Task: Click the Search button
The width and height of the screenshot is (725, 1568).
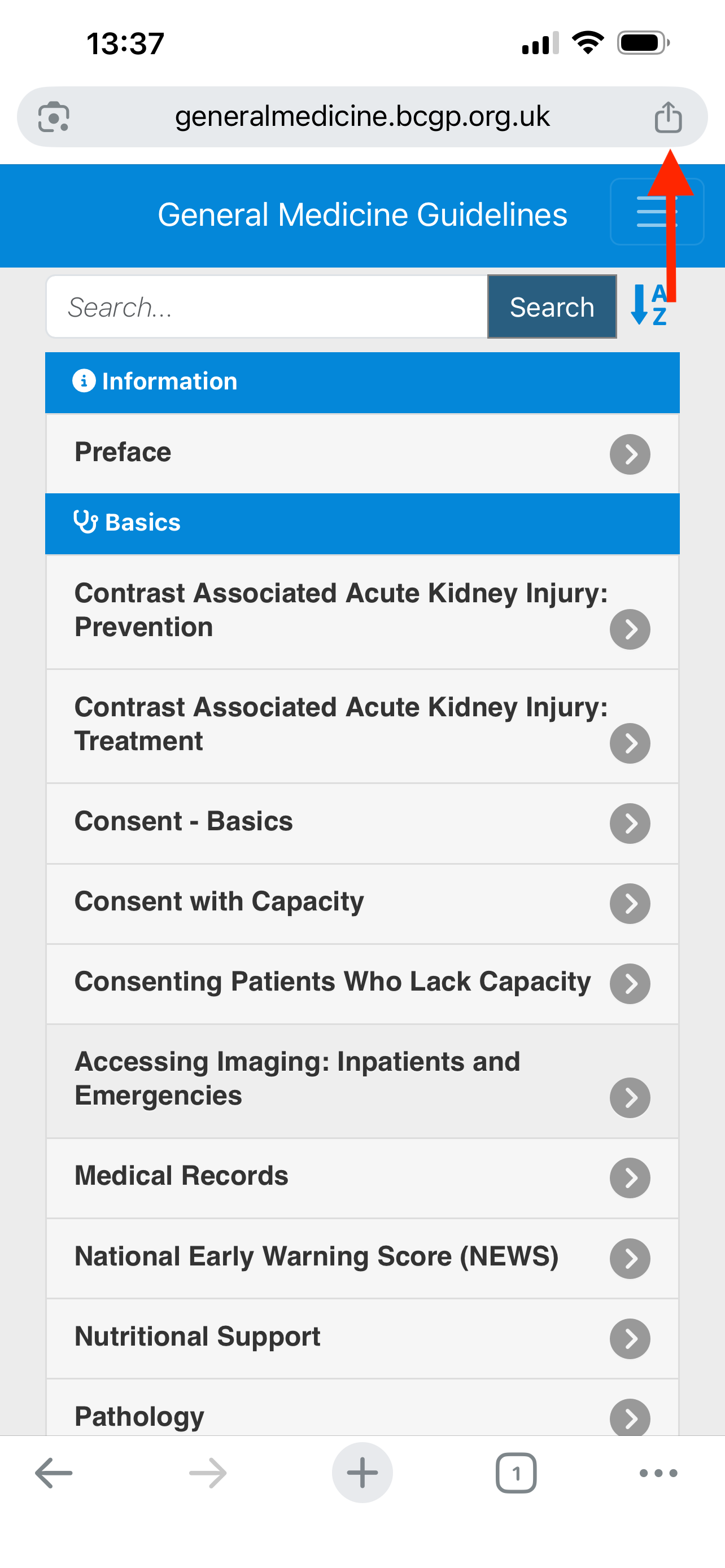Action: click(x=552, y=307)
